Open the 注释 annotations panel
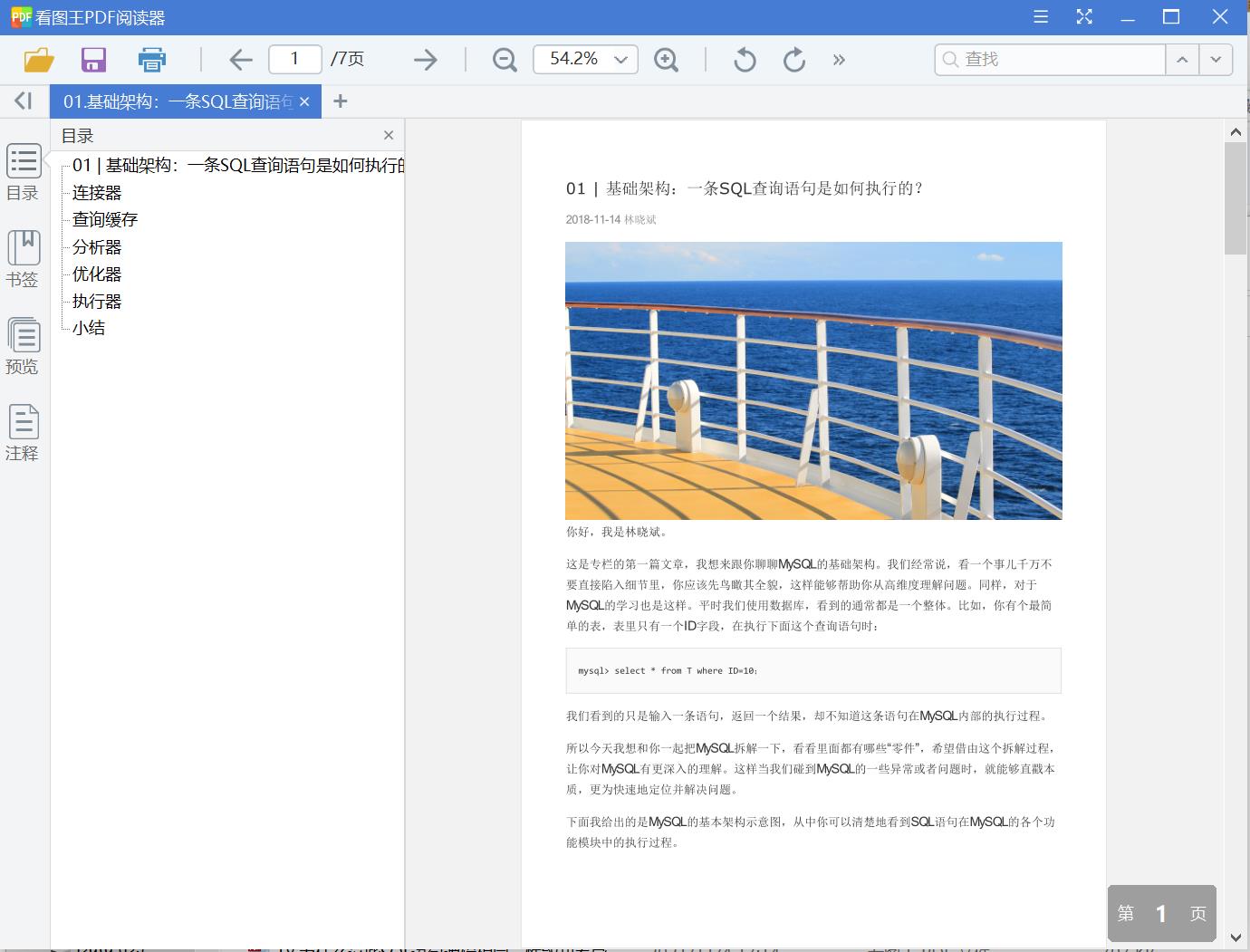 pos(23,430)
